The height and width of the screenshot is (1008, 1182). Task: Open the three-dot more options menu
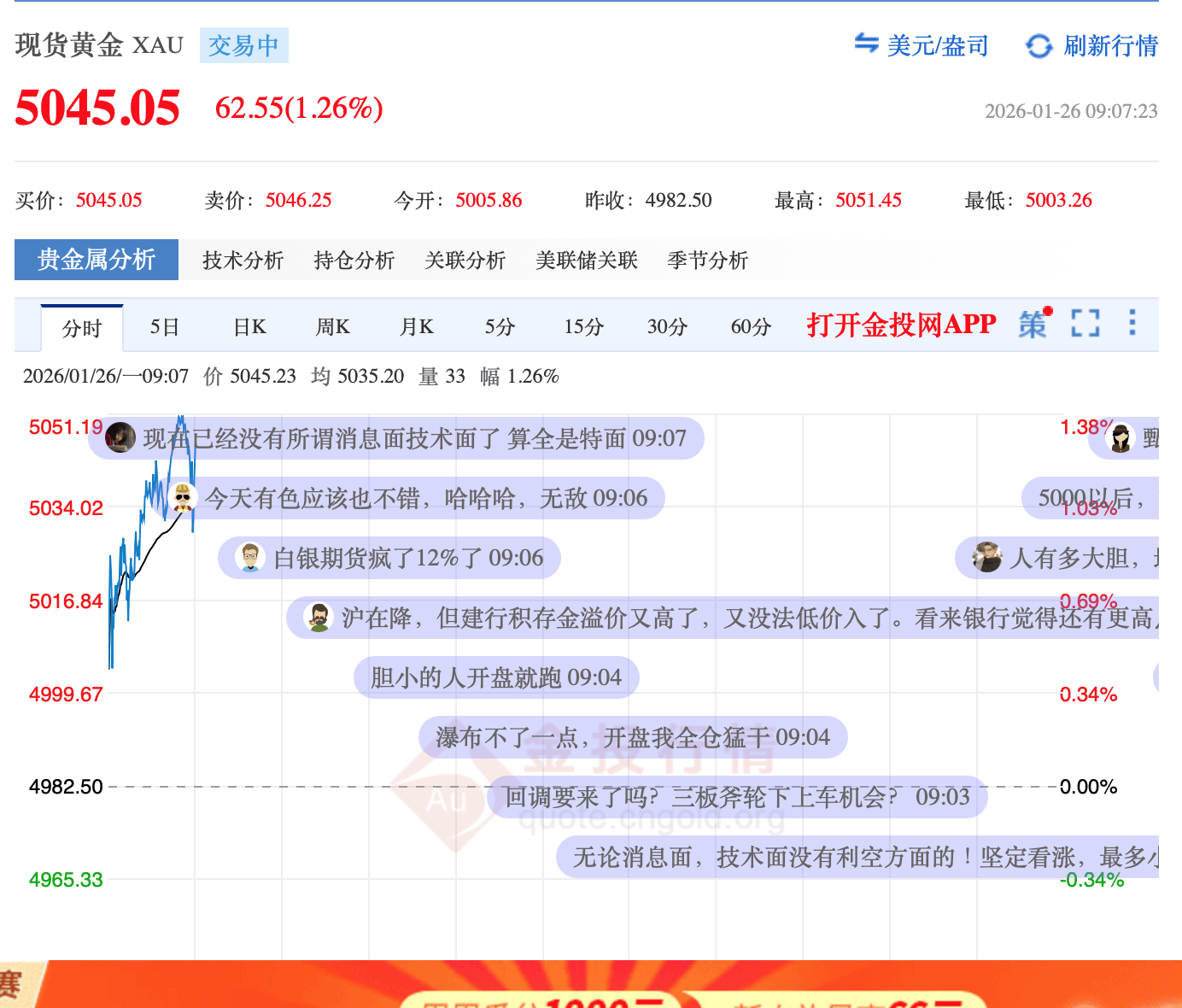tap(1132, 323)
